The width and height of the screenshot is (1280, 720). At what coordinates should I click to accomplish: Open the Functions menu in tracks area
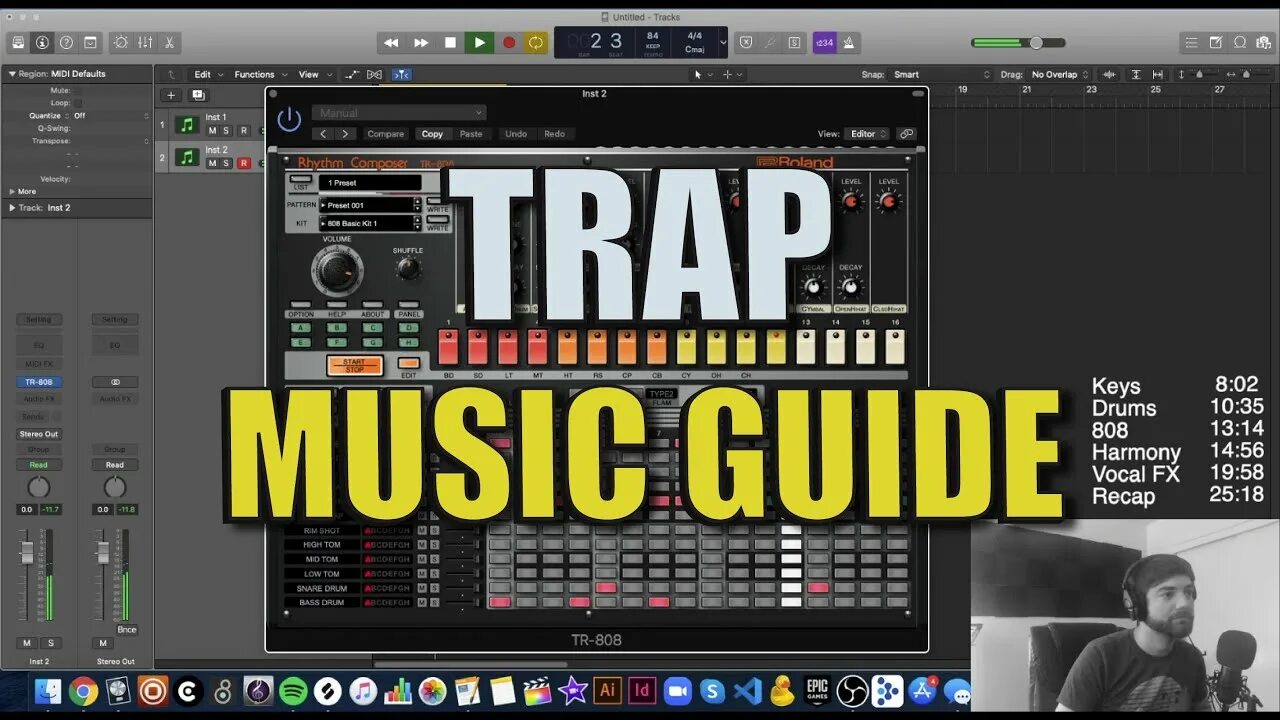260,74
